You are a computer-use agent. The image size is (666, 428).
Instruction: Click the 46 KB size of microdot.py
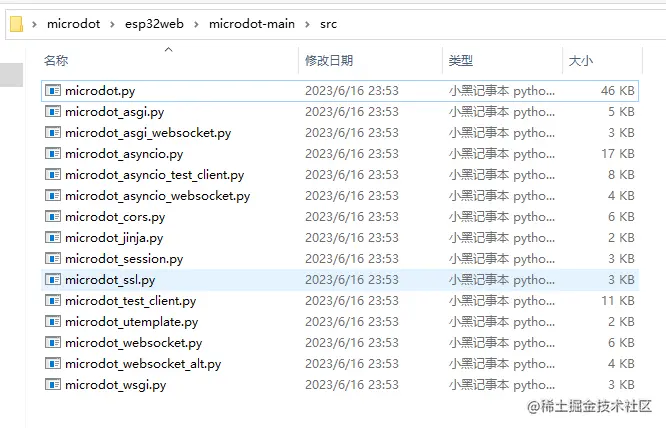point(618,90)
